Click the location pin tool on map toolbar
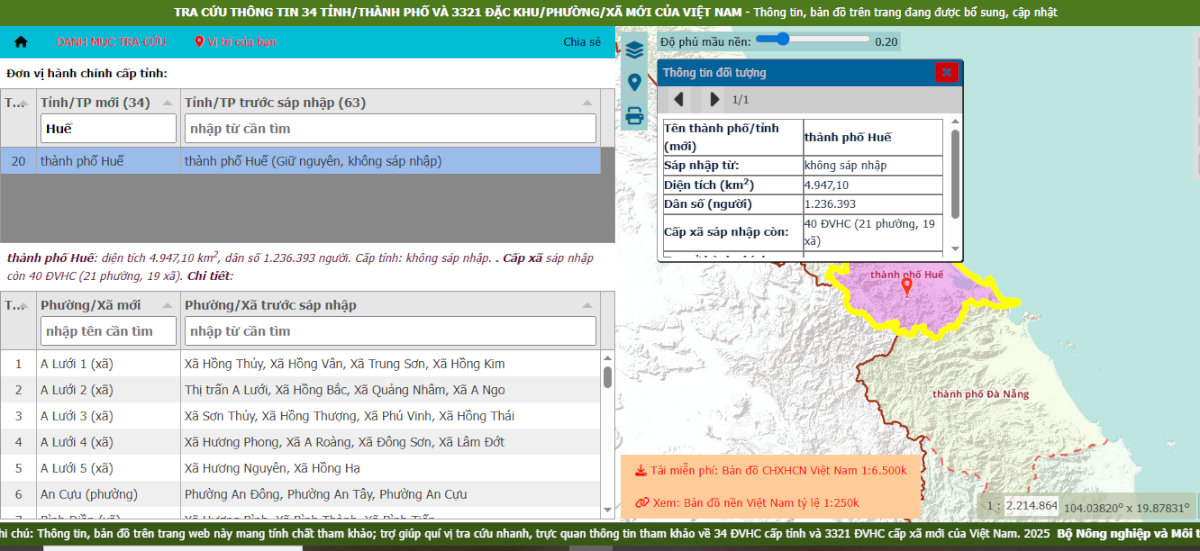Viewport: 1200px width, 551px height. (x=634, y=83)
